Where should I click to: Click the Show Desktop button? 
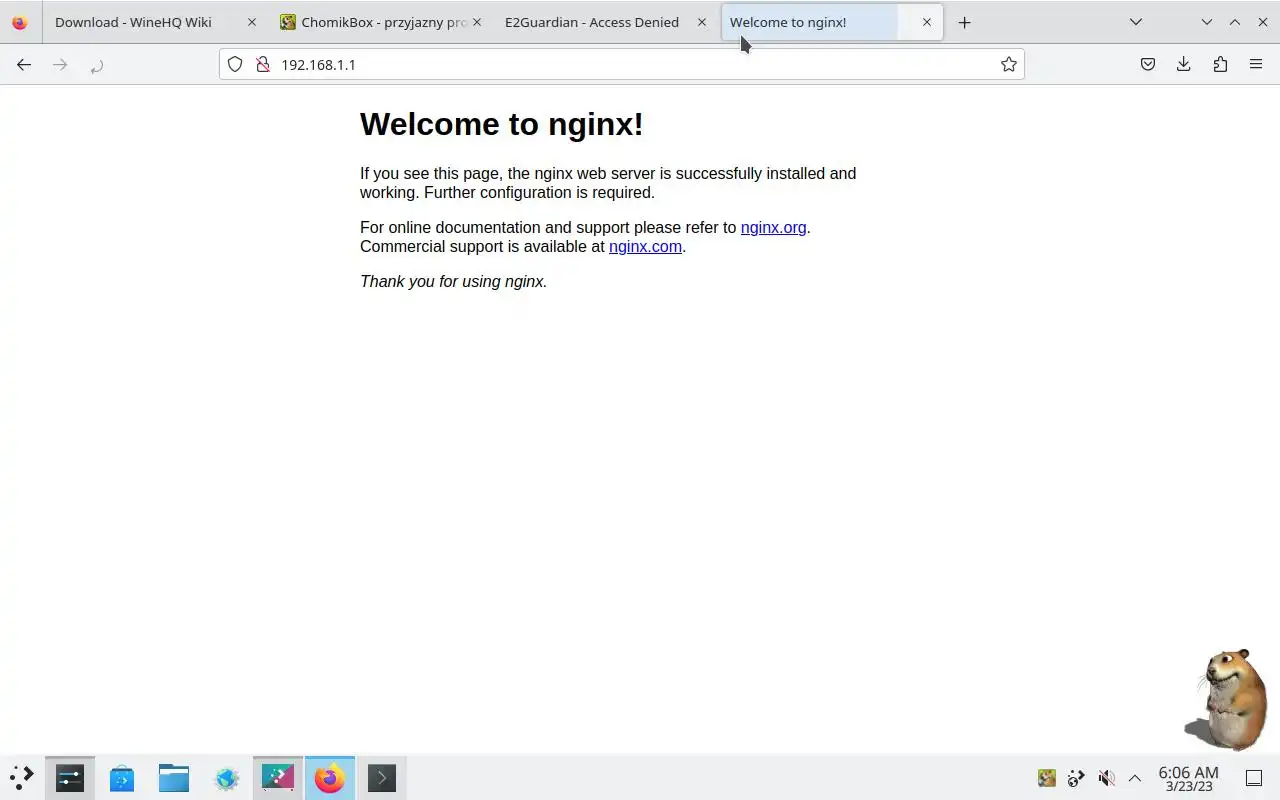1254,778
